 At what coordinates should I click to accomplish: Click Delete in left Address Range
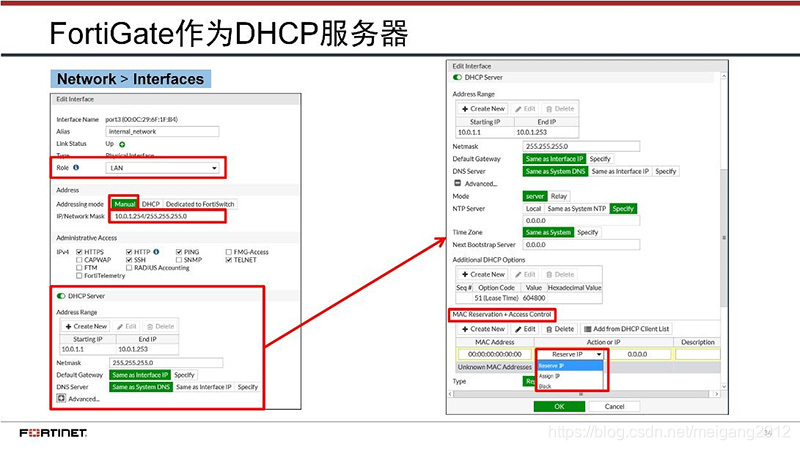click(x=160, y=327)
